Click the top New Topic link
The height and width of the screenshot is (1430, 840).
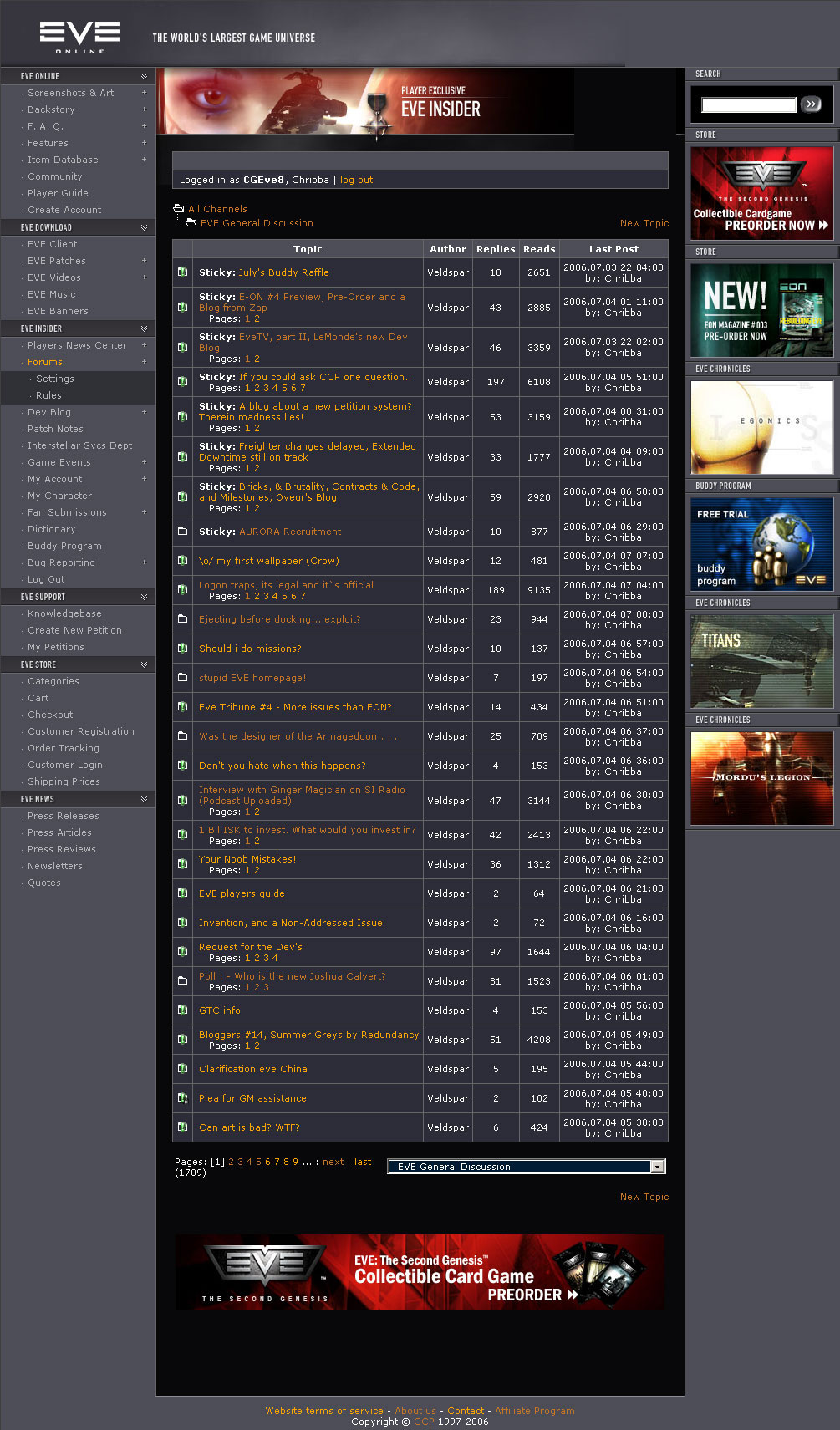644,223
